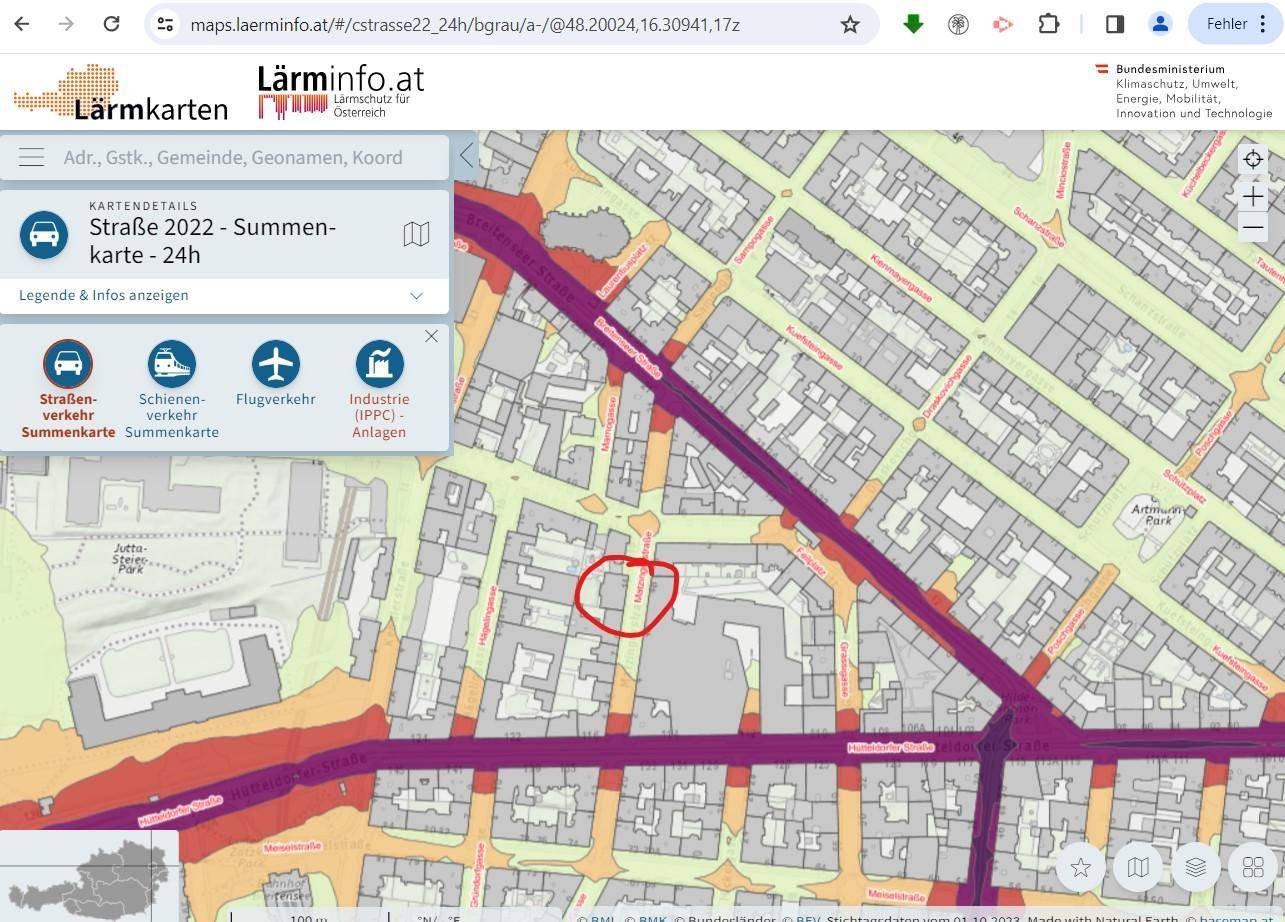Toggle the browser side panel
Screen dimensions: 1285x922
(1115, 24)
